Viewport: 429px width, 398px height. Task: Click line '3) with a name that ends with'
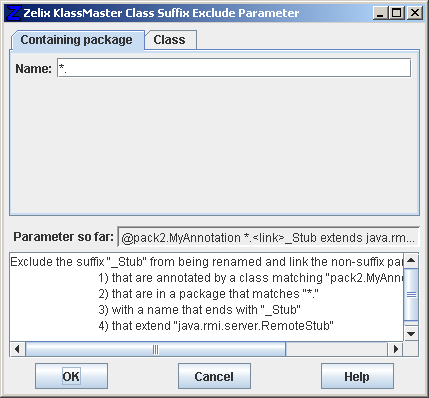coord(199,310)
